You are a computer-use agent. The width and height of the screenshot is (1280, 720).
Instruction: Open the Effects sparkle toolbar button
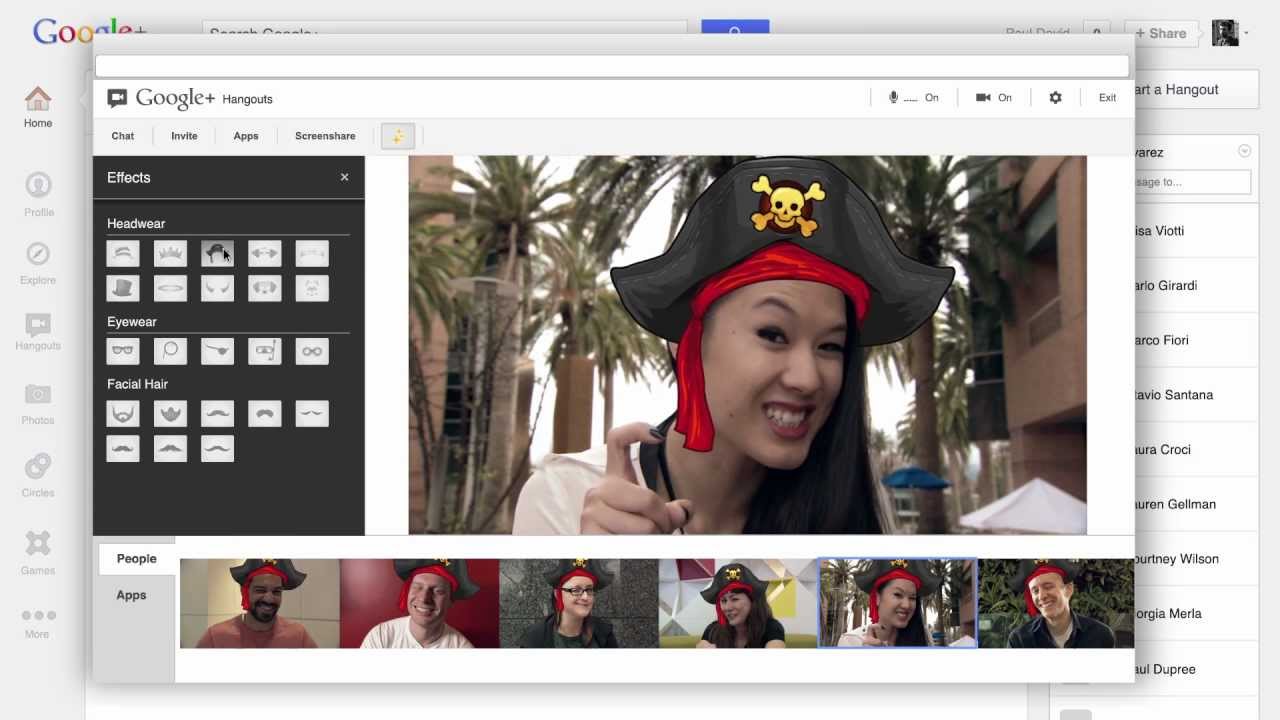pos(397,136)
